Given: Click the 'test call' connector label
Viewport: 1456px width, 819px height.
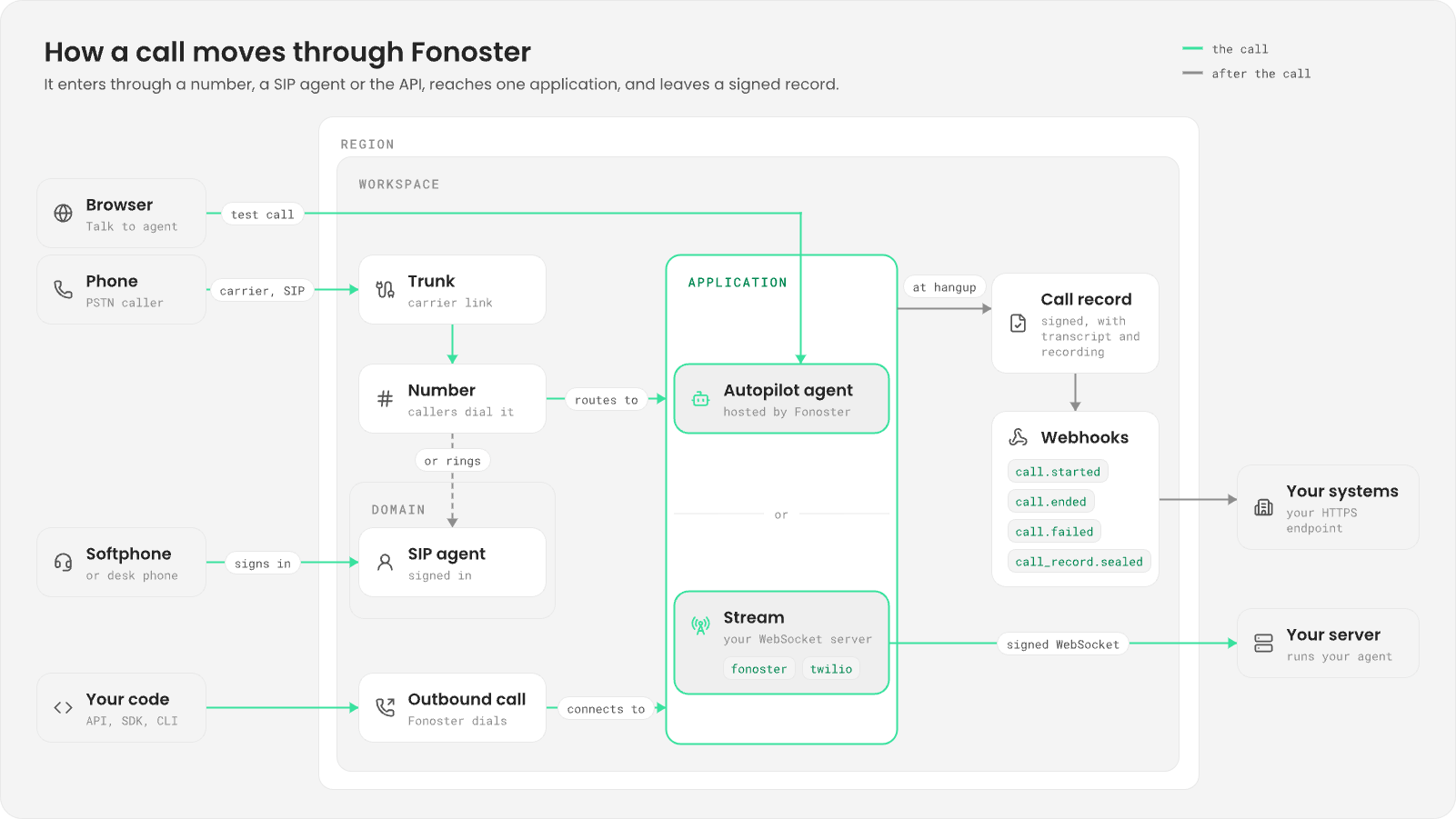Looking at the screenshot, I should pyautogui.click(x=263, y=215).
